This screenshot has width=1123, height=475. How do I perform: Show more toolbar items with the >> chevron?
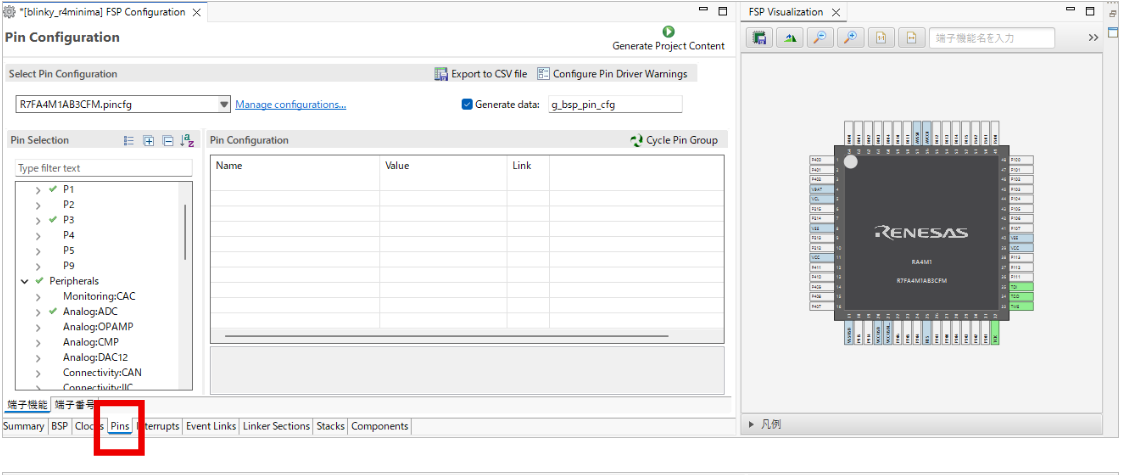[x=1093, y=38]
